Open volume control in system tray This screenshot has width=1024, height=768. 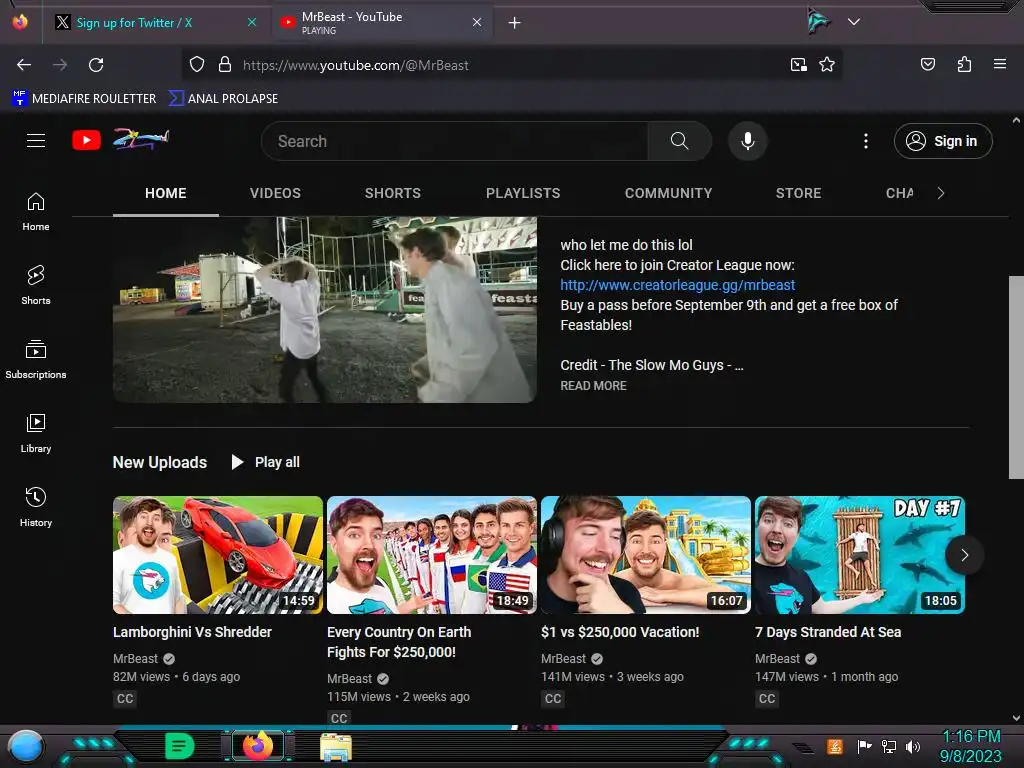912,746
